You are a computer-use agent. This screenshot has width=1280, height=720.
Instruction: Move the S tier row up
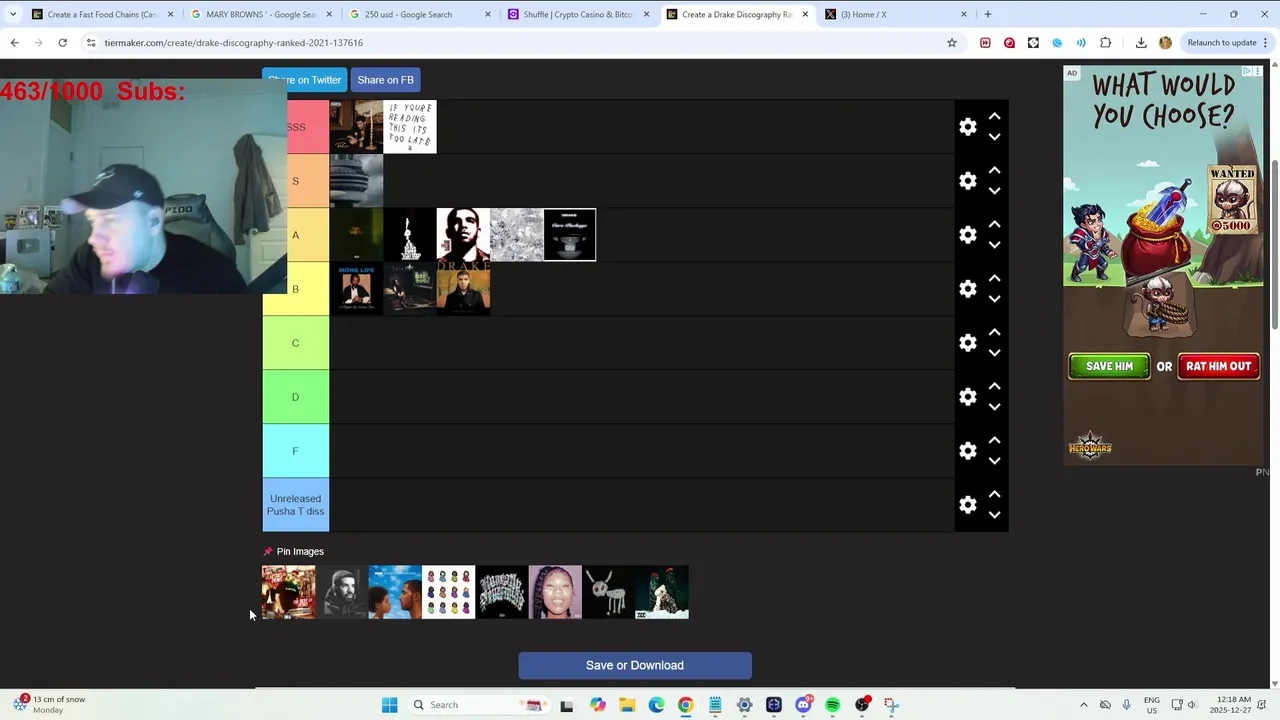(x=994, y=170)
